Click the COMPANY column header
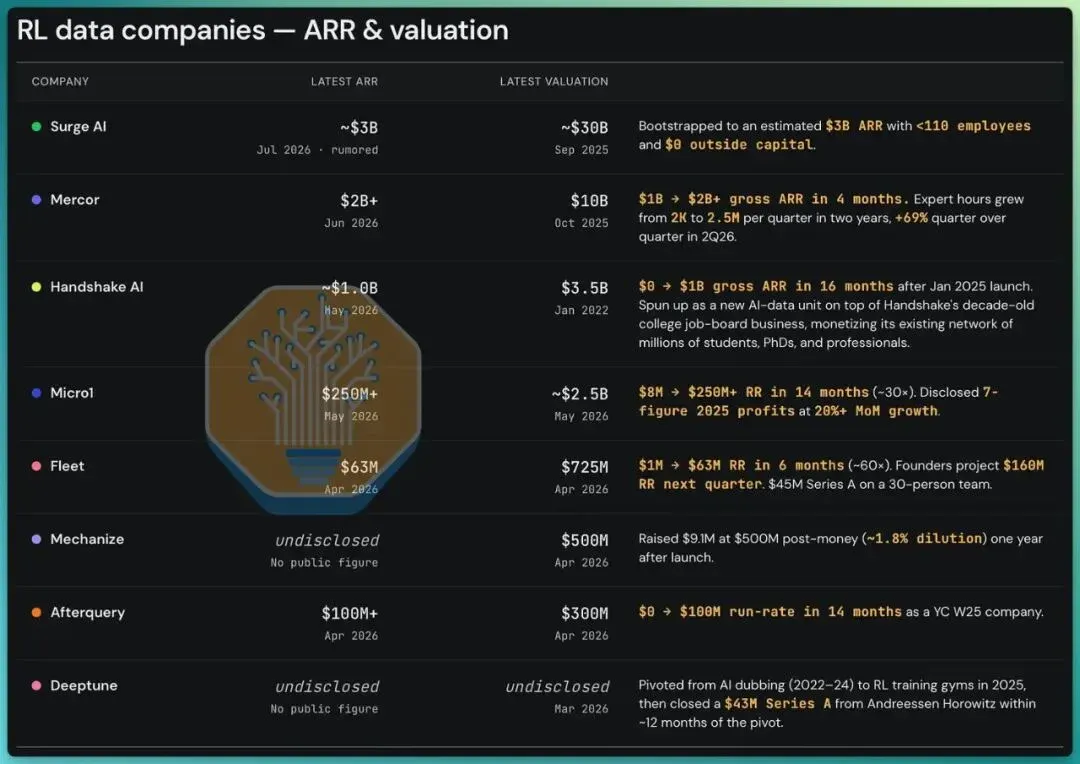The height and width of the screenshot is (764, 1080). pyautogui.click(x=60, y=81)
